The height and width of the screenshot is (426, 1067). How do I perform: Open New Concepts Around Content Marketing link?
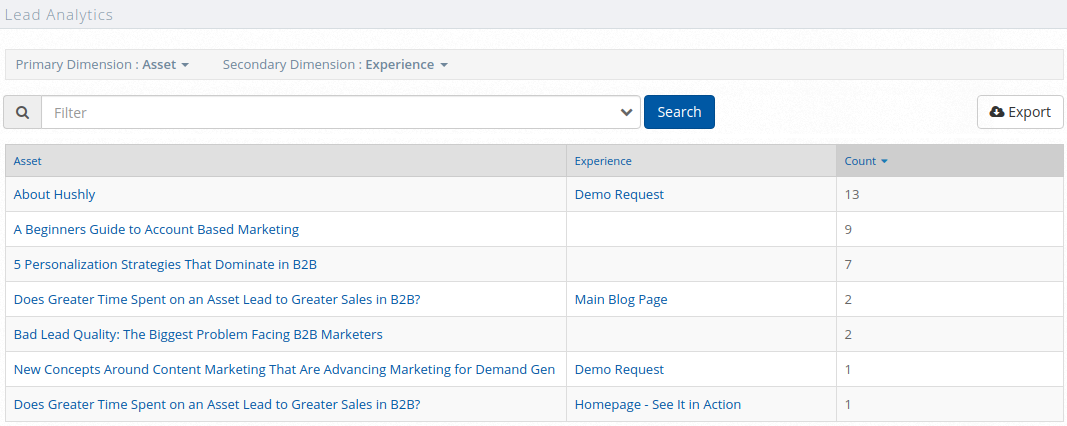tap(284, 370)
